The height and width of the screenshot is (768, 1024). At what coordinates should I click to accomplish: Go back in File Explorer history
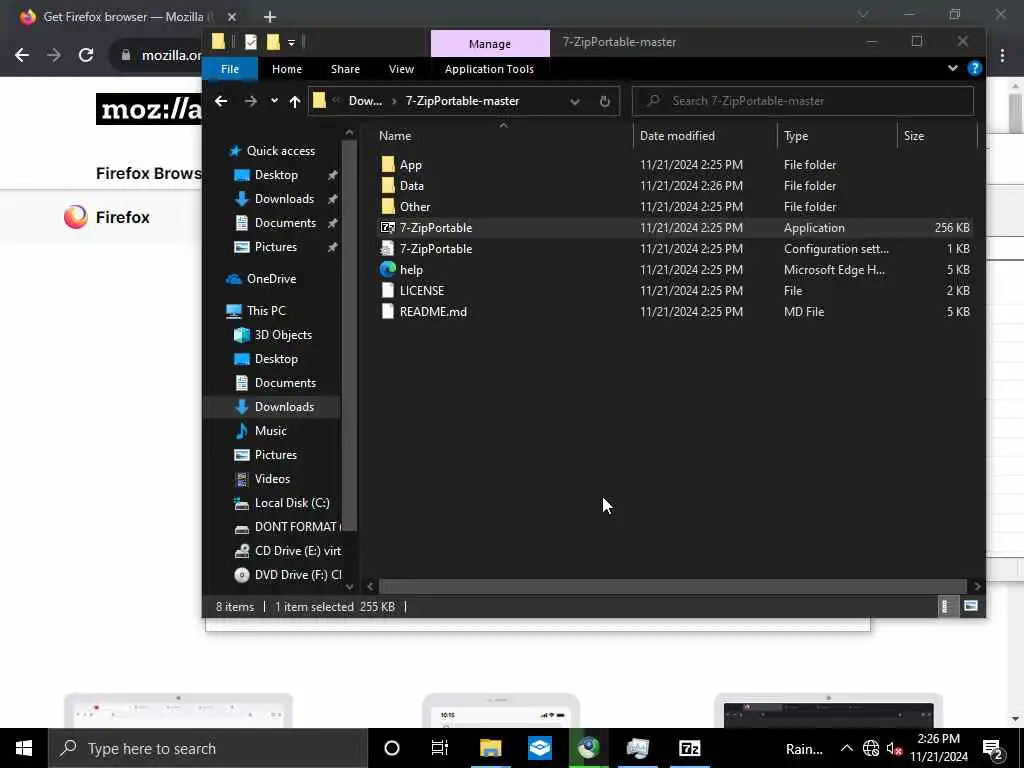(x=221, y=101)
